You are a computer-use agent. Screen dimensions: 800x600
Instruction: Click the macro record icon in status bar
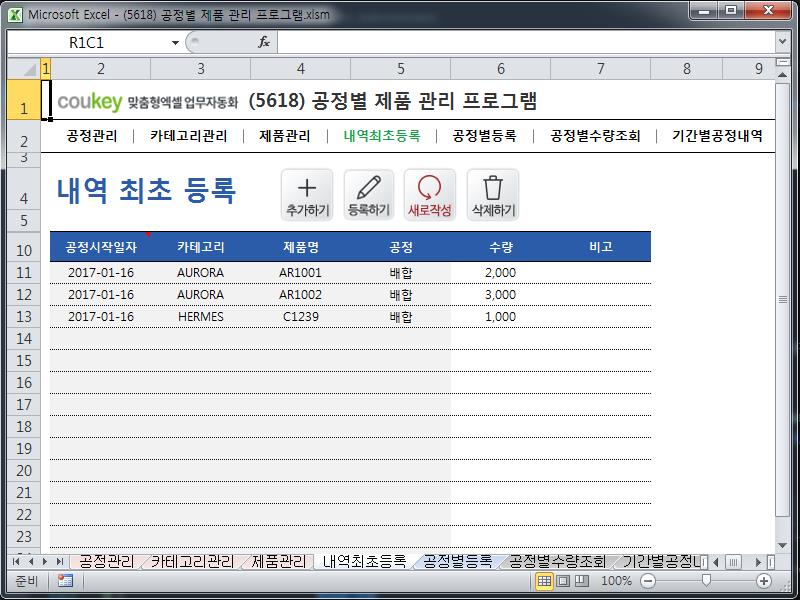(65, 581)
